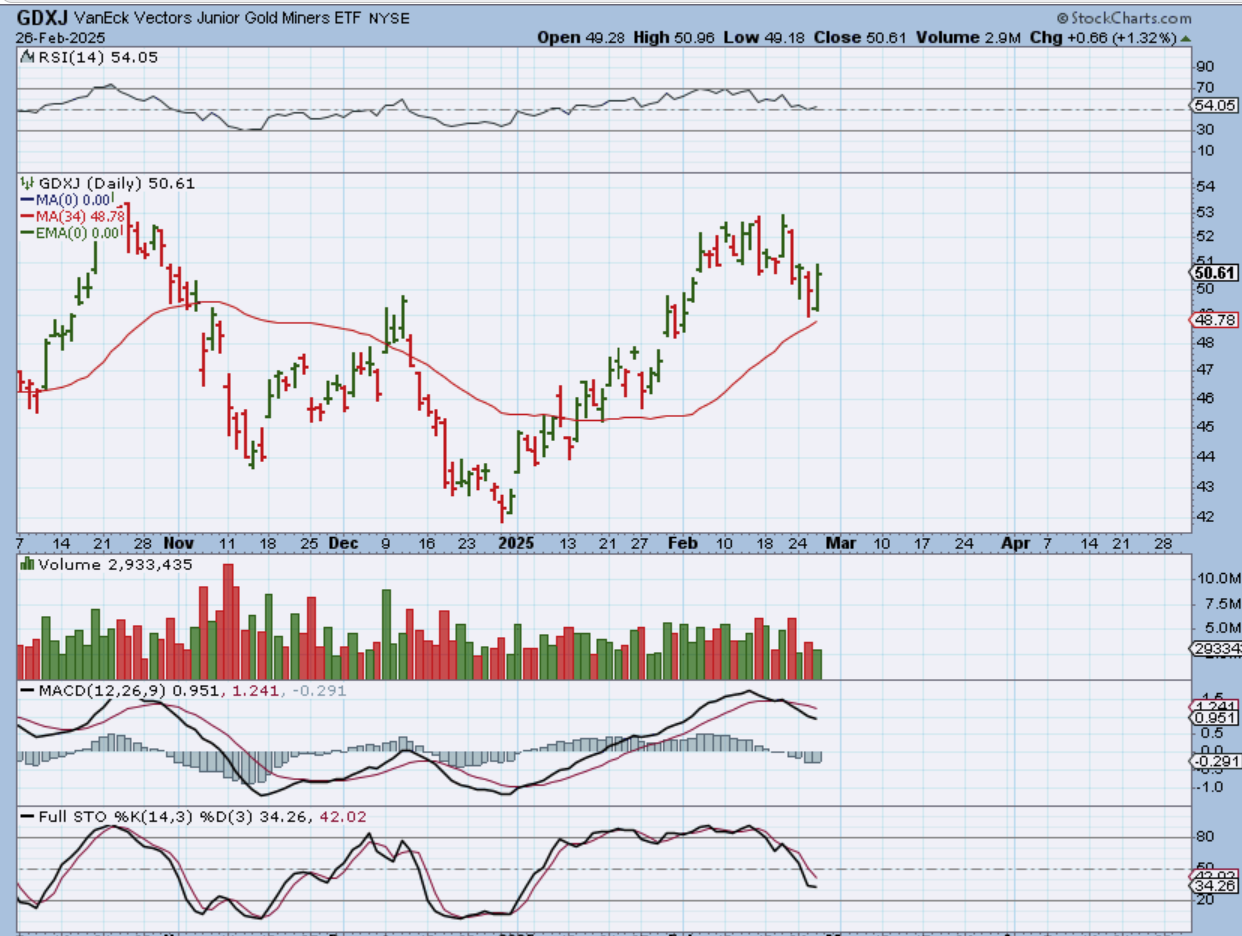Click the 46 price axis label

click(1205, 398)
